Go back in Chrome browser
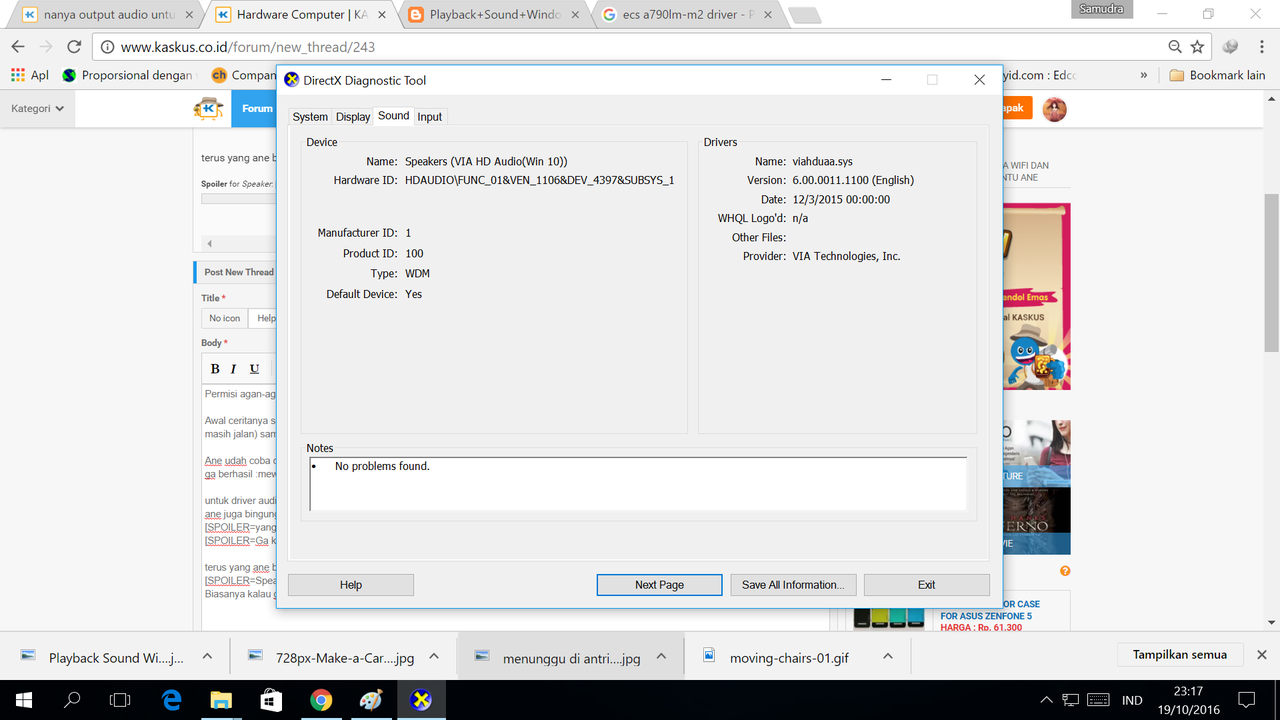This screenshot has width=1280, height=720. point(18,47)
